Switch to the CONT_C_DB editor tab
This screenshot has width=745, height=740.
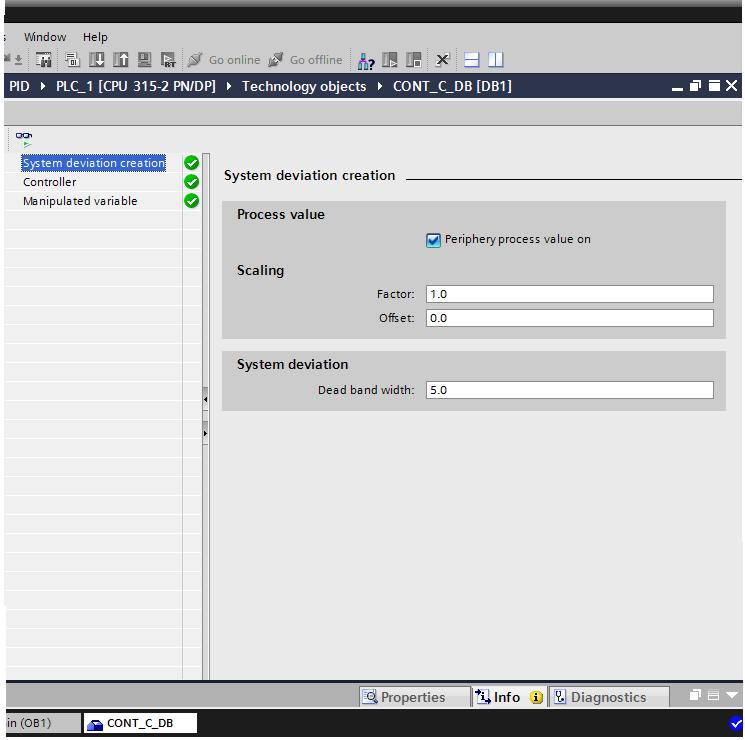[x=140, y=723]
